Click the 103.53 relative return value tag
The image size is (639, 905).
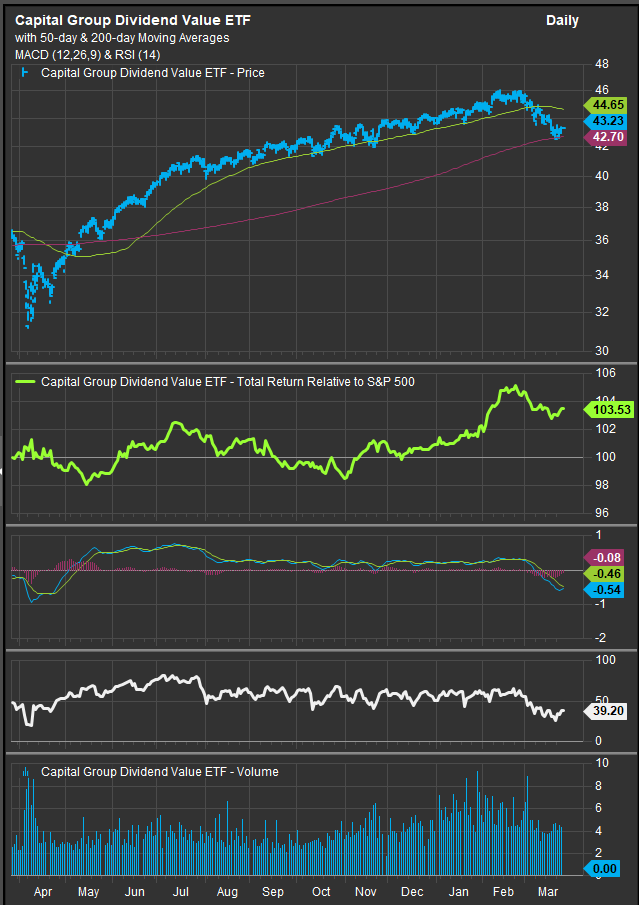[610, 410]
